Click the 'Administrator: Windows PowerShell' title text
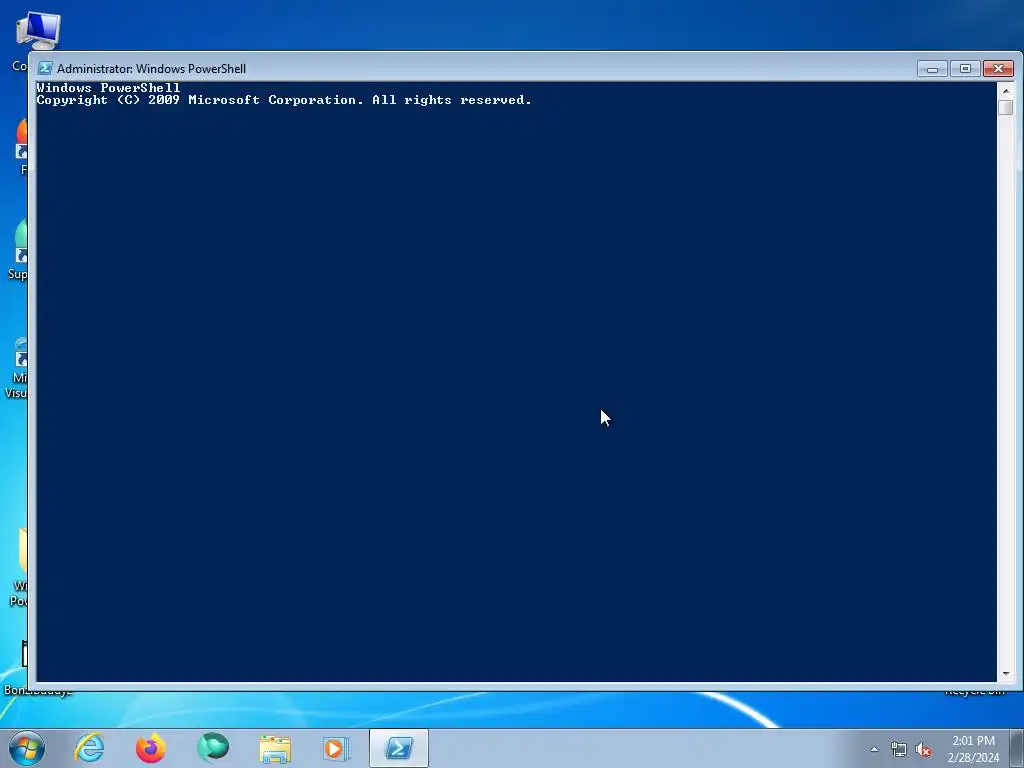1024x768 pixels. [152, 69]
